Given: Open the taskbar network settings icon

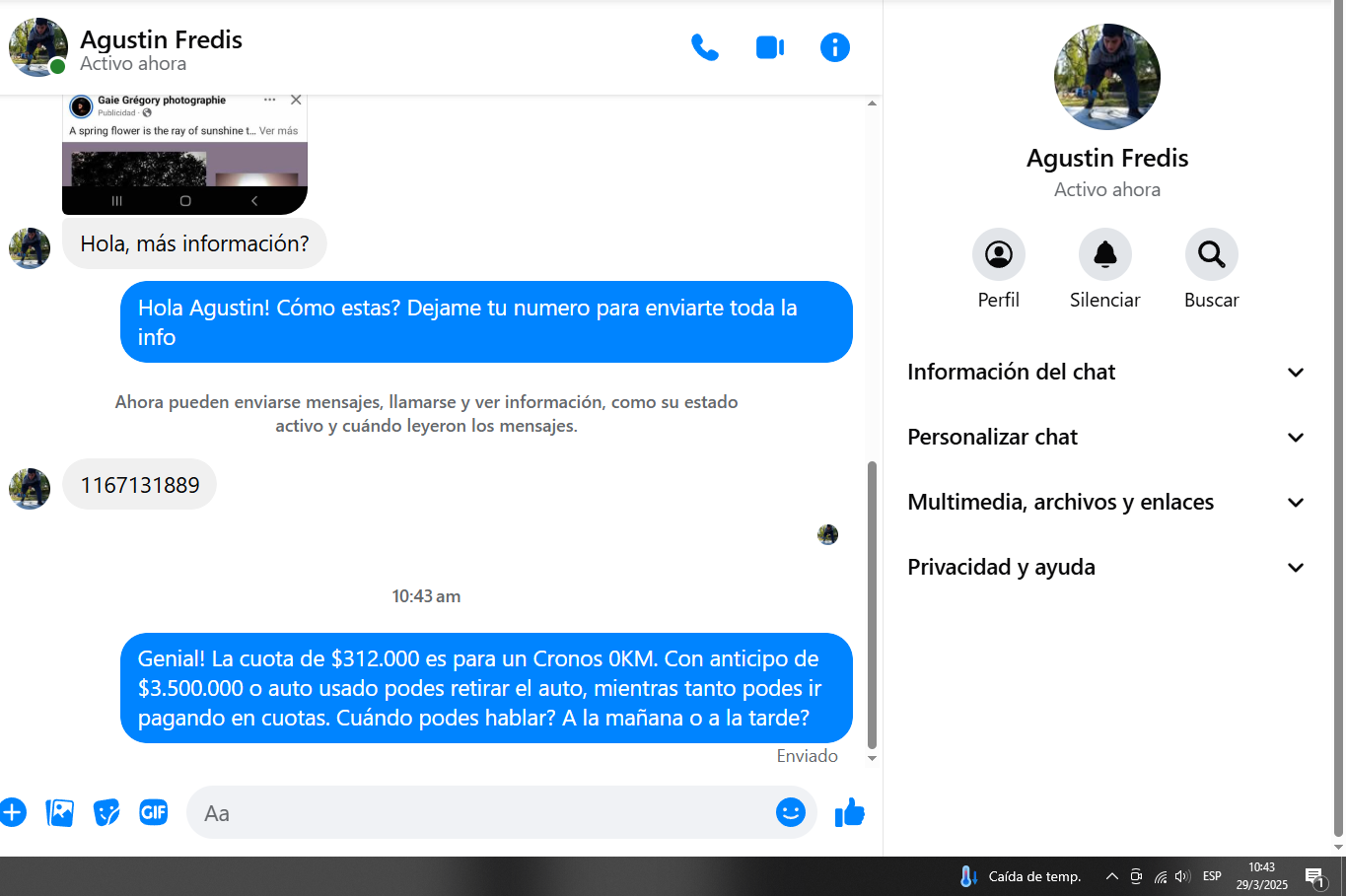Looking at the screenshot, I should coord(1161,876).
